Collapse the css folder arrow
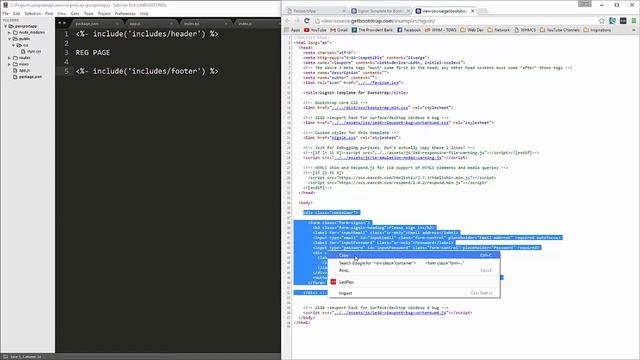Viewport: 640px width, 360px height. click(x=13, y=45)
